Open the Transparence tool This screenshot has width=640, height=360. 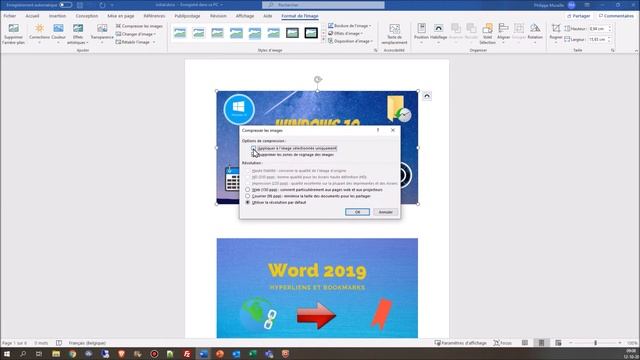click(x=102, y=33)
